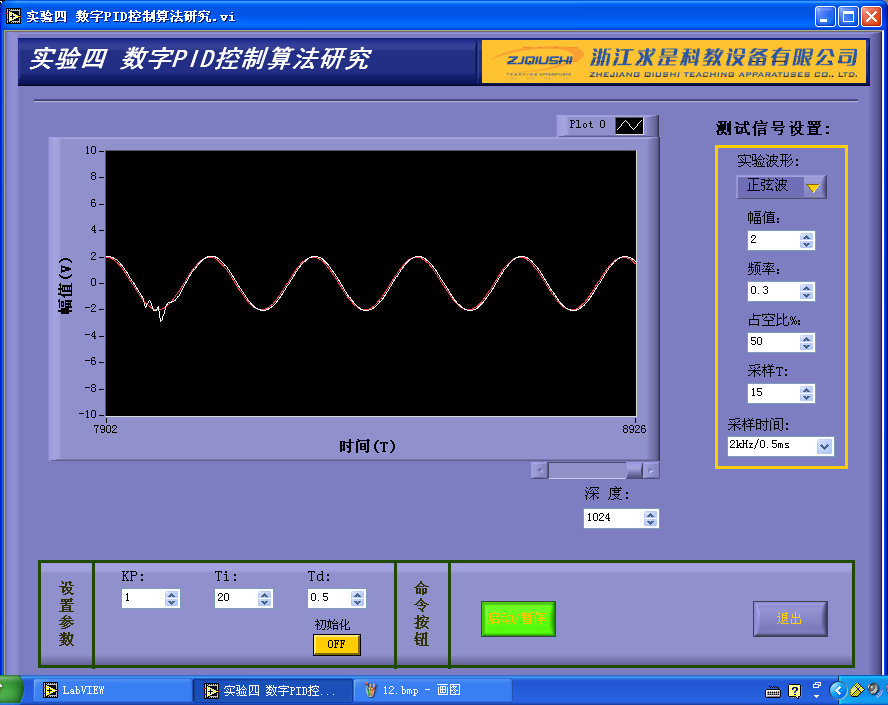Toggle the 初始化 OFF switch
The image size is (888, 705).
336,644
